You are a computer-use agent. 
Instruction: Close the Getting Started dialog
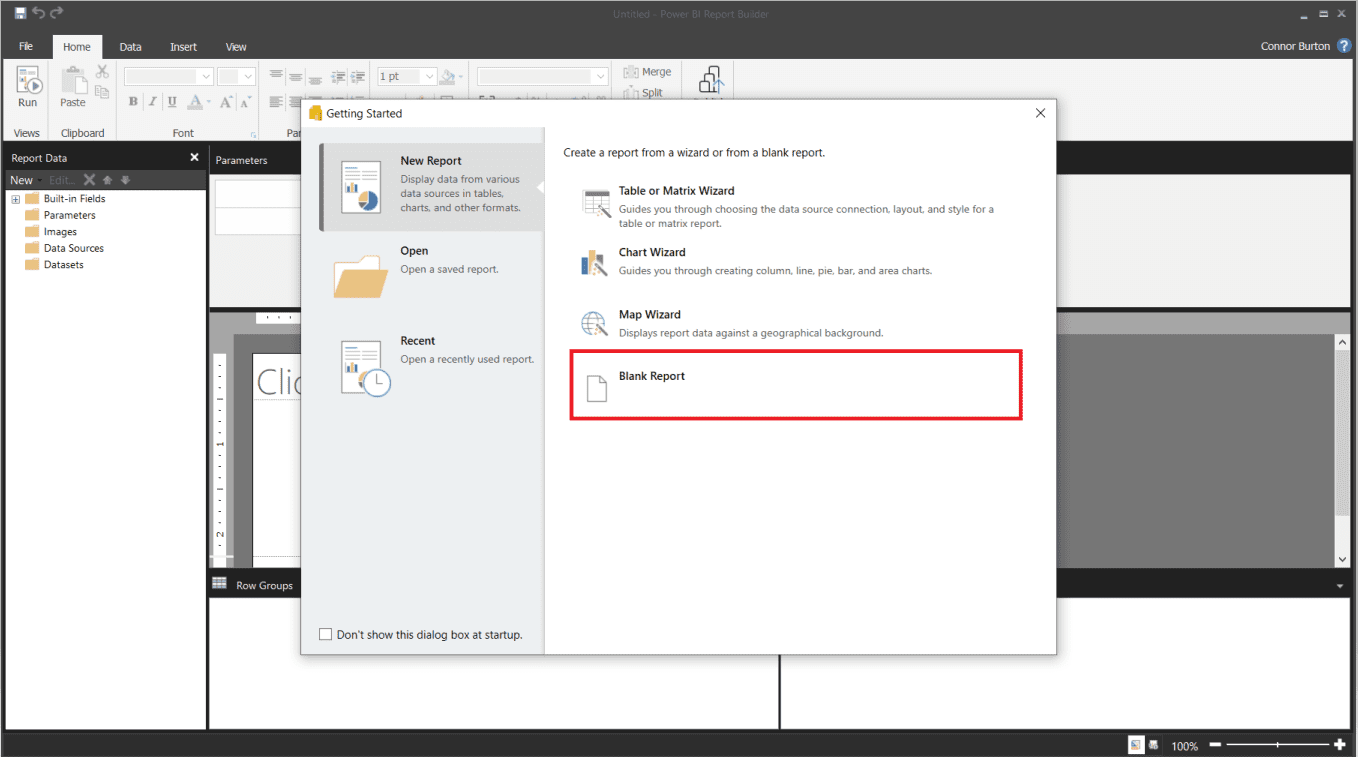[x=1040, y=113]
